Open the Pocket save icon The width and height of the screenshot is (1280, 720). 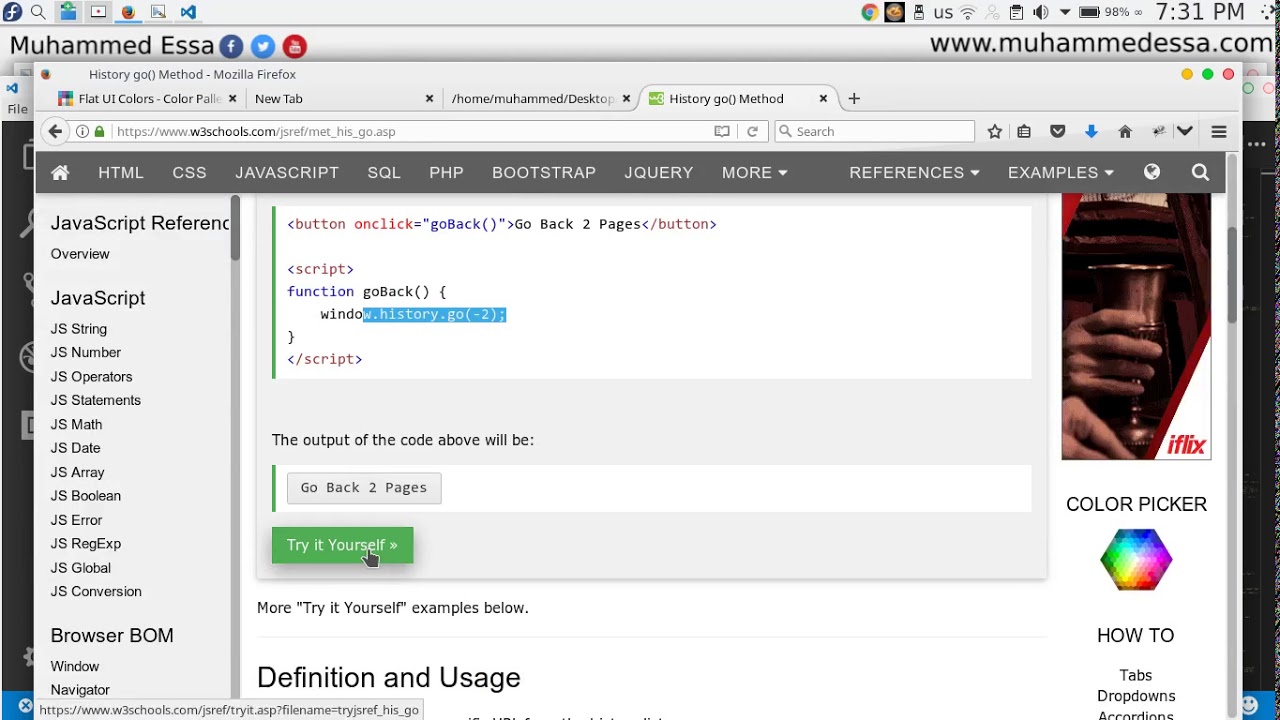(x=1057, y=132)
